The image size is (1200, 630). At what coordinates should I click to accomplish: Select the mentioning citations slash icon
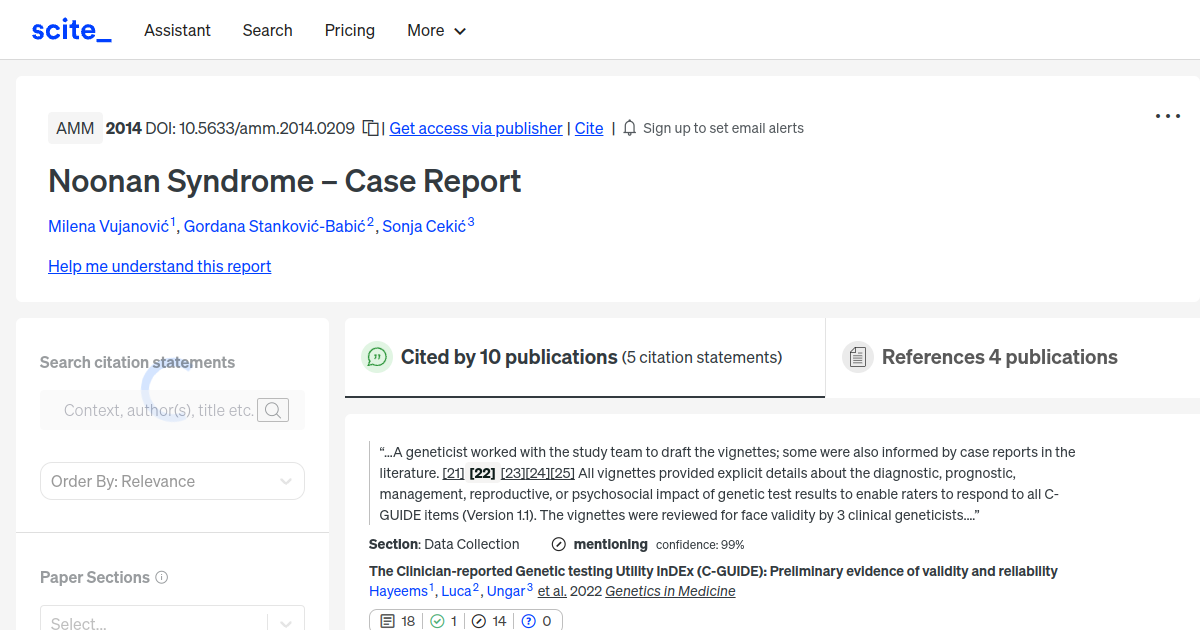click(478, 620)
